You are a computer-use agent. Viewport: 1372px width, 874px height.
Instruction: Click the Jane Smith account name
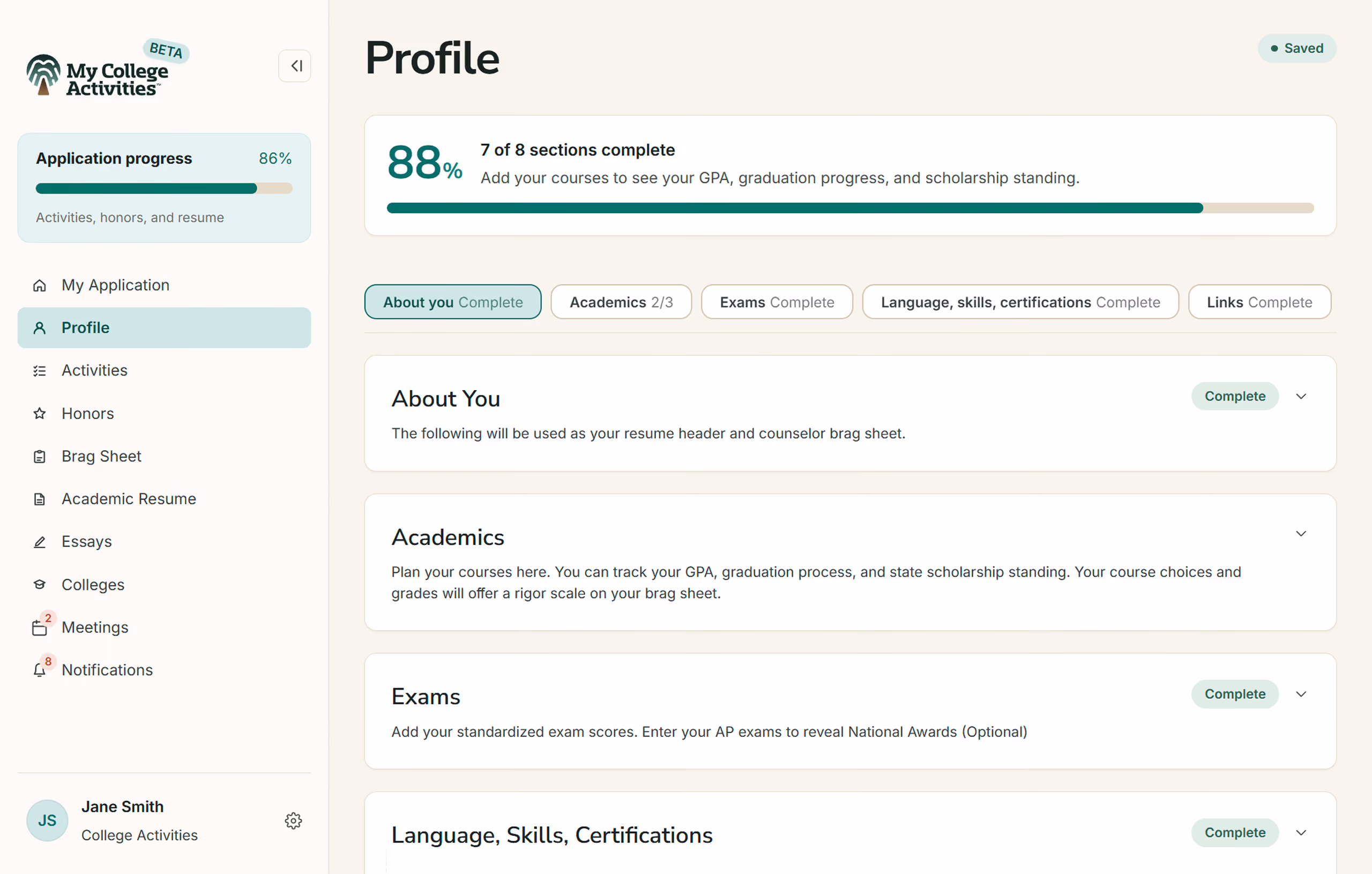[123, 807]
